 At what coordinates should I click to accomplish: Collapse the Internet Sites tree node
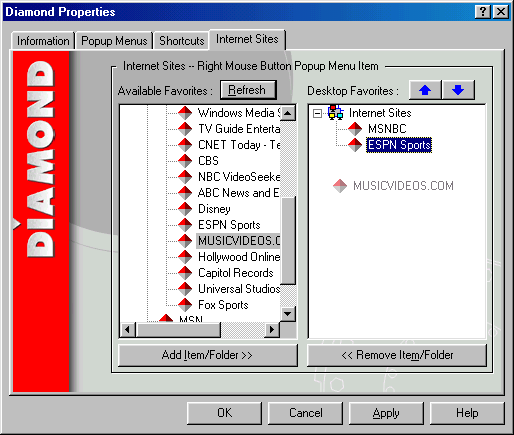point(317,114)
